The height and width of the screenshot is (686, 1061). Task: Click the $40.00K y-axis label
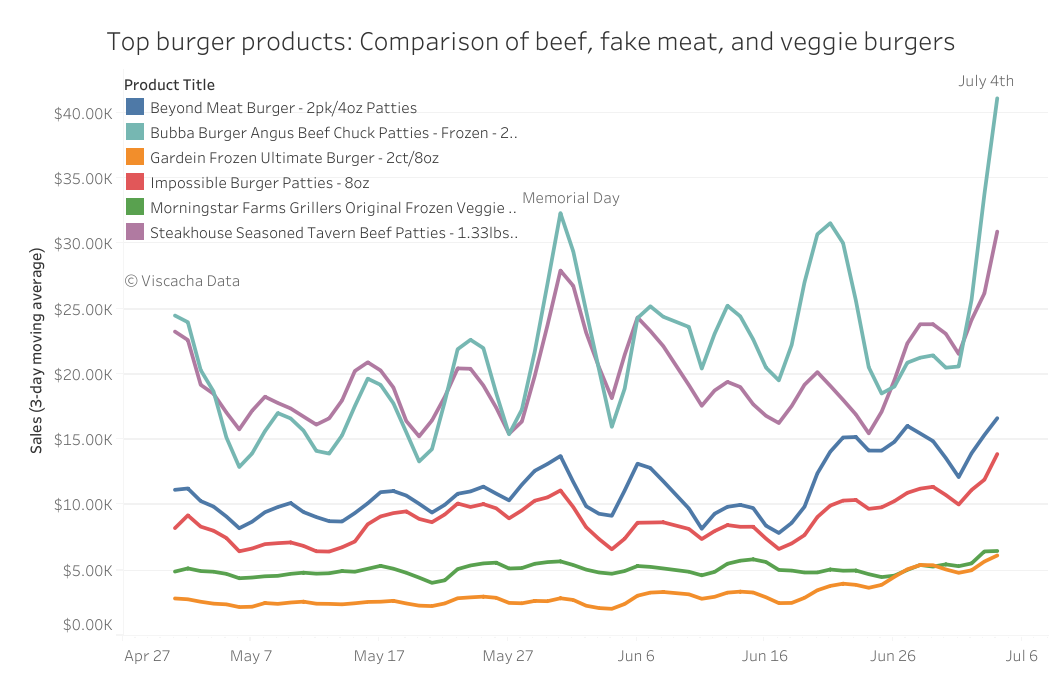tap(83, 114)
